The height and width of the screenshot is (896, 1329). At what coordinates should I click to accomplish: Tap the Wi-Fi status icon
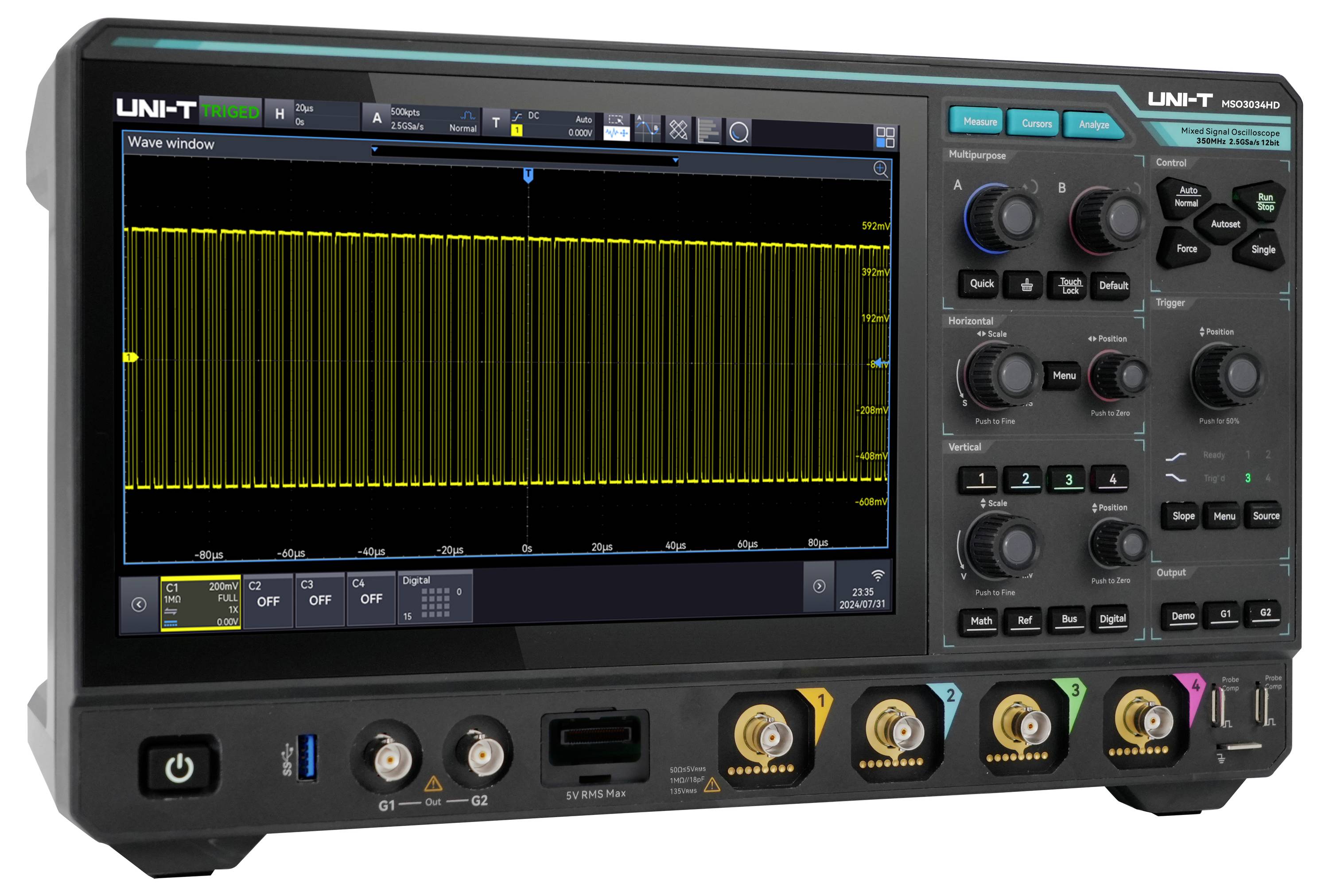[878, 575]
